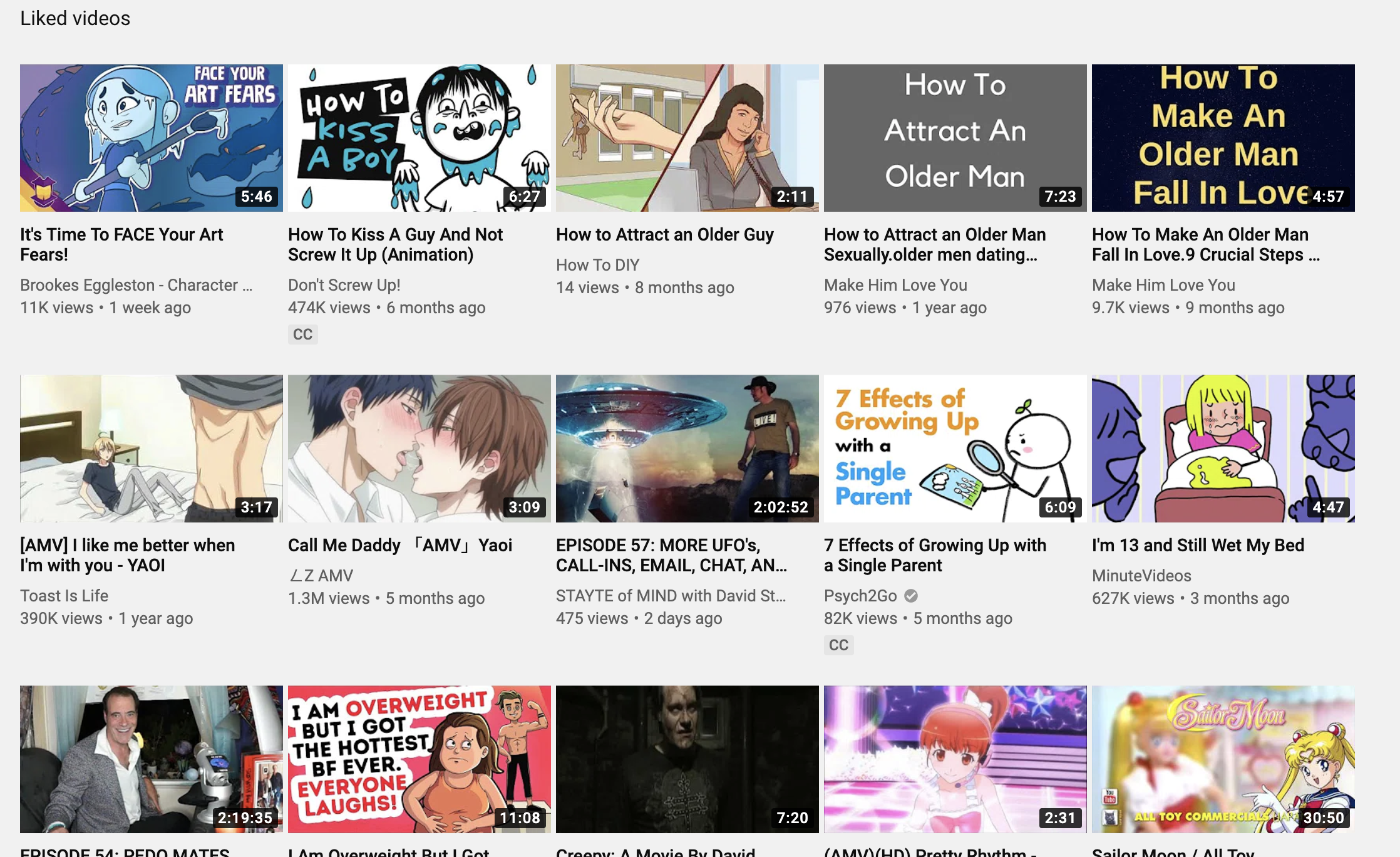Click the CC badge under 7 Effects video

pos(838,645)
